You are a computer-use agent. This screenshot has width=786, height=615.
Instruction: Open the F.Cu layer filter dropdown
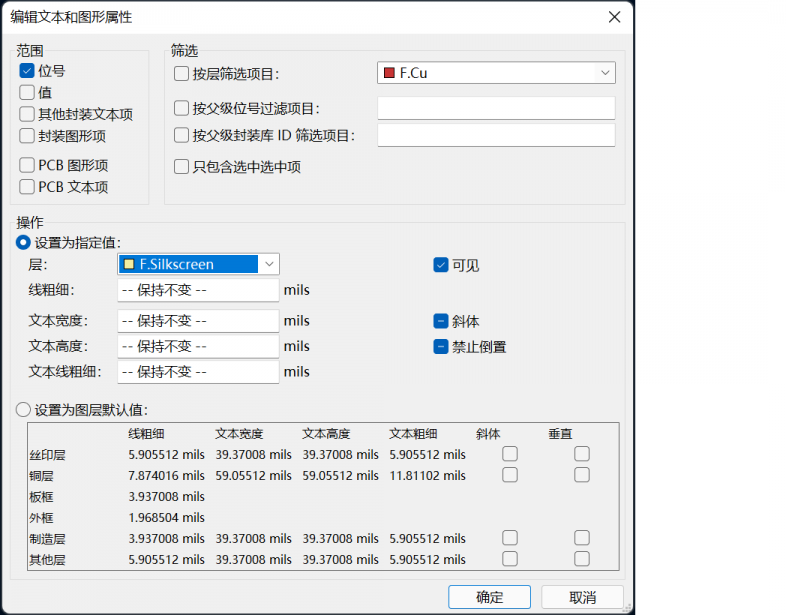coord(496,73)
